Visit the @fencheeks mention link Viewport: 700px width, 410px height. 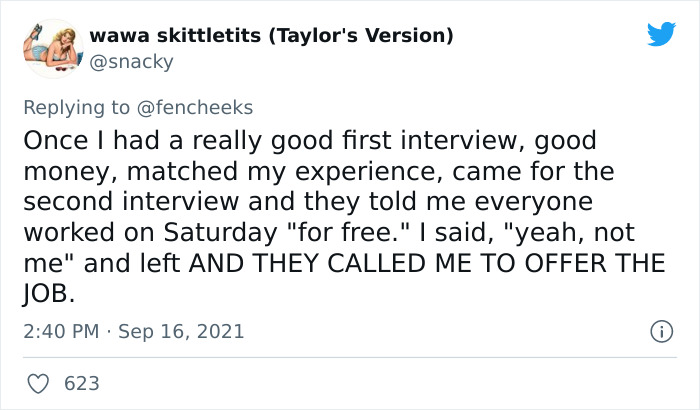[x=195, y=108]
